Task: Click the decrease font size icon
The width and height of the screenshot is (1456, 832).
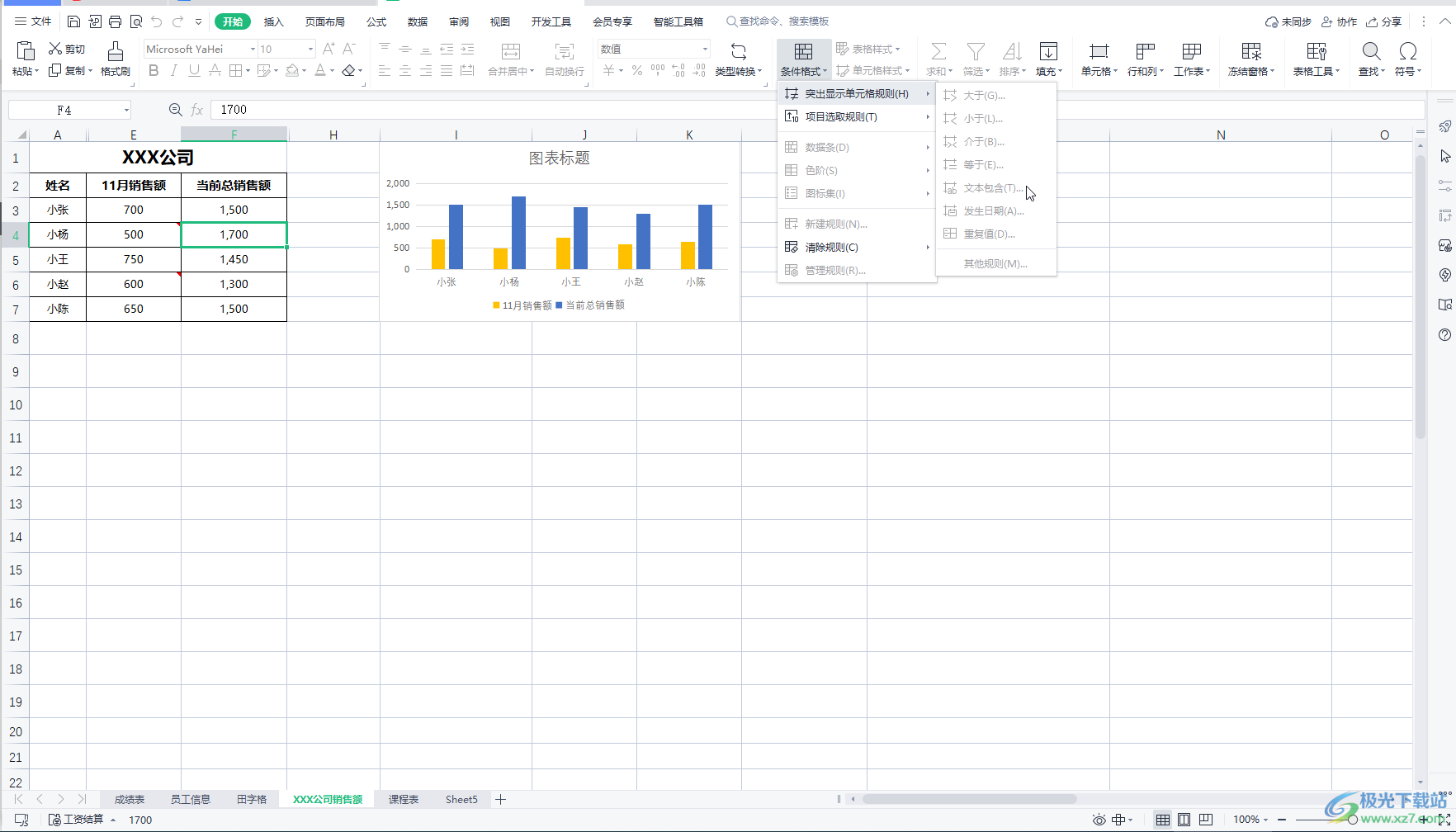Action: pos(349,49)
